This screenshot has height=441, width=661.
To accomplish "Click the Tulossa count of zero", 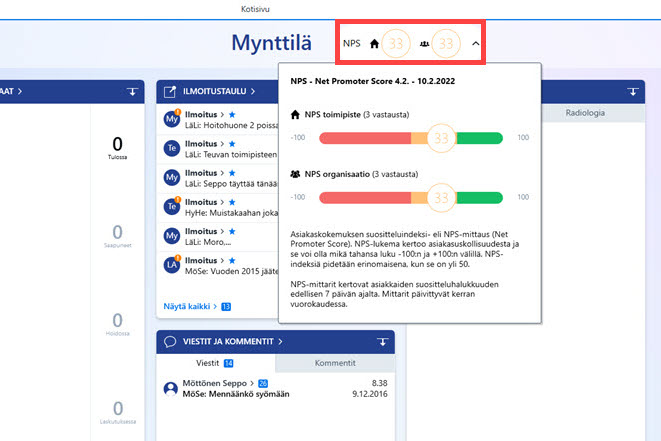I will tap(118, 144).
